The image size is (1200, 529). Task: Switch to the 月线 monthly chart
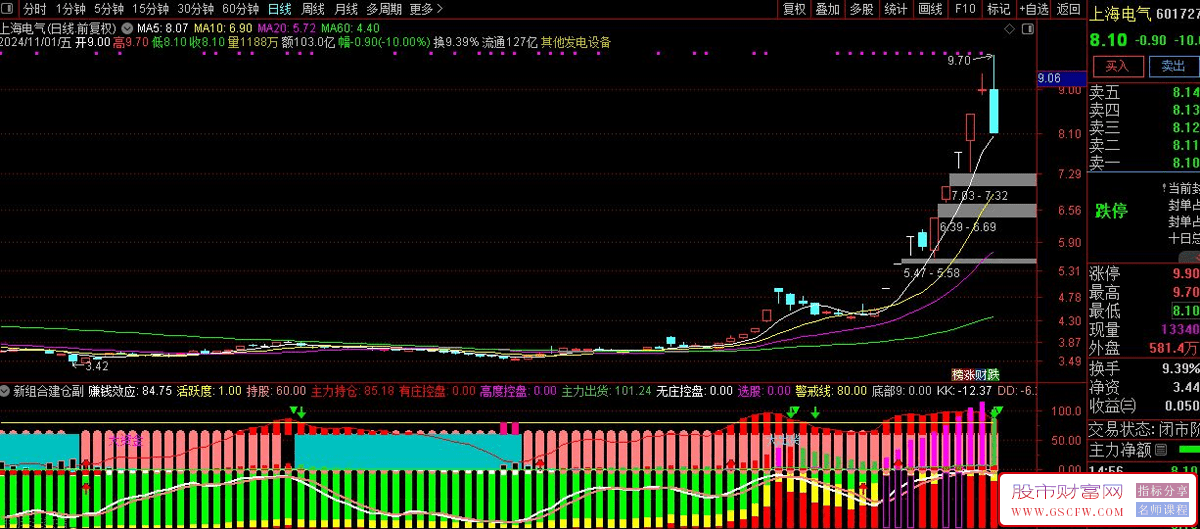click(346, 9)
